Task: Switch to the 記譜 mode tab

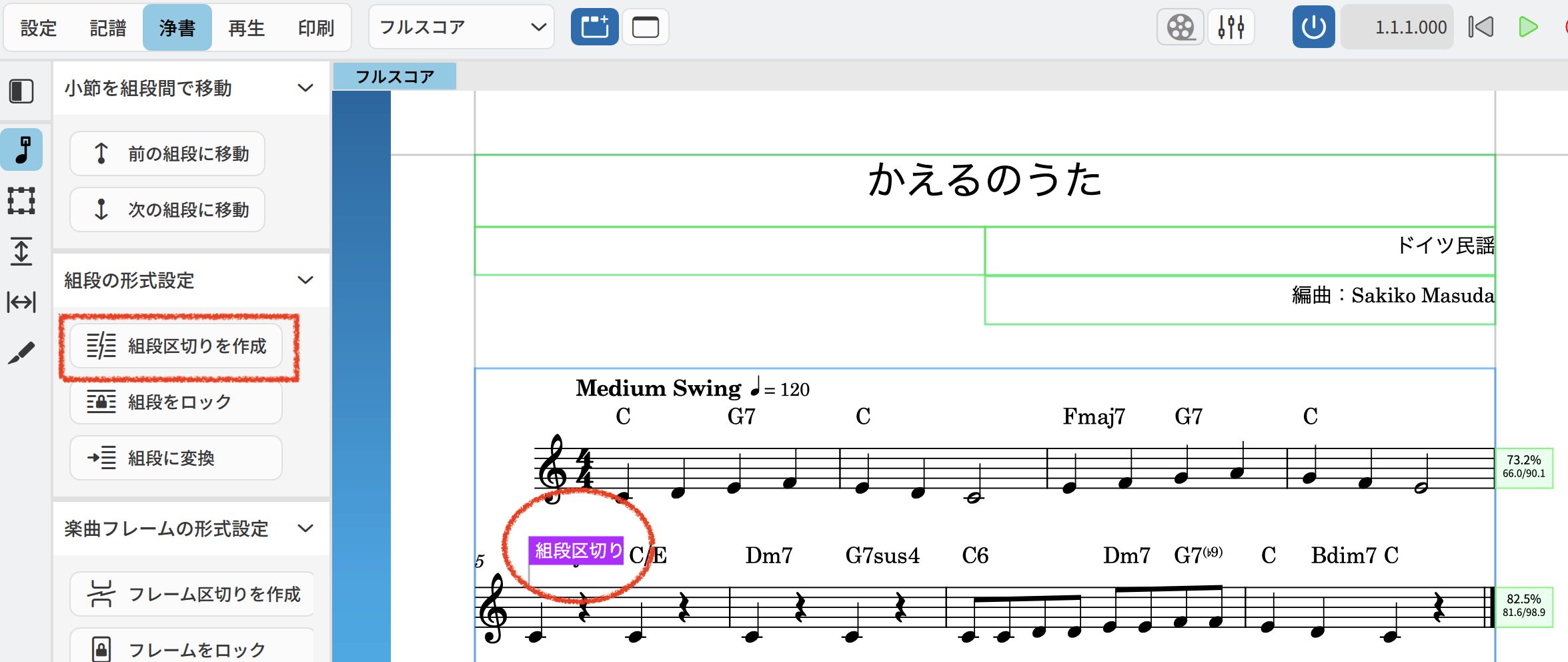Action: coord(108,28)
